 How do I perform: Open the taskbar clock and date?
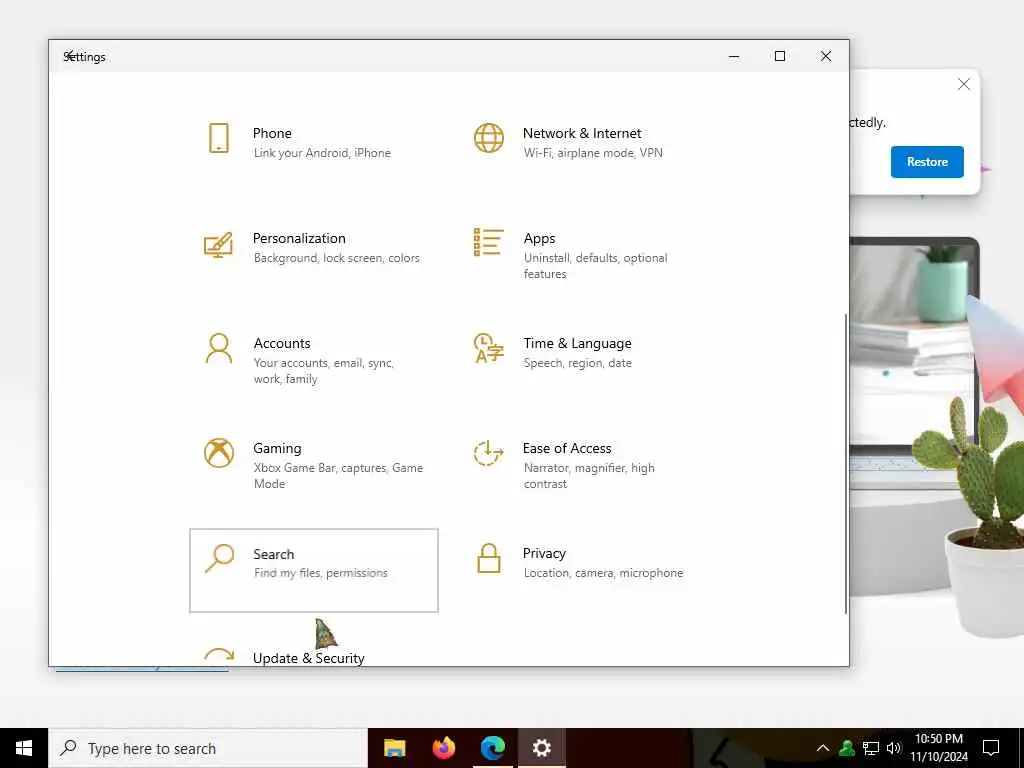click(x=938, y=748)
